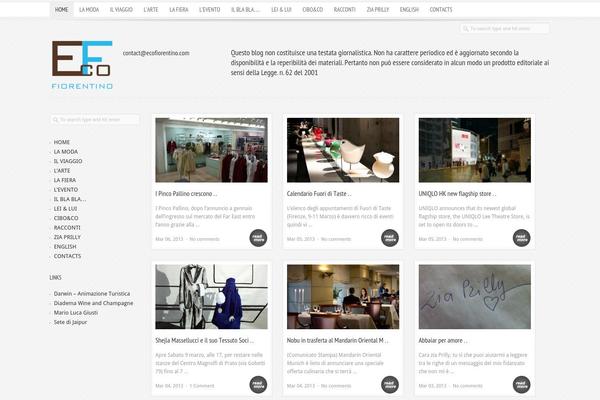Open ZIA PRILLY in top navigation
This screenshot has height=400, width=600.
378,10
